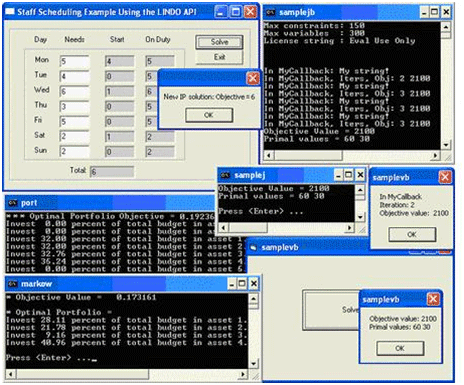Viewport: 464px width, 385px height.
Task: Click 'License string : Eval Use Only' in samplejb
Action: pyautogui.click(x=339, y=41)
